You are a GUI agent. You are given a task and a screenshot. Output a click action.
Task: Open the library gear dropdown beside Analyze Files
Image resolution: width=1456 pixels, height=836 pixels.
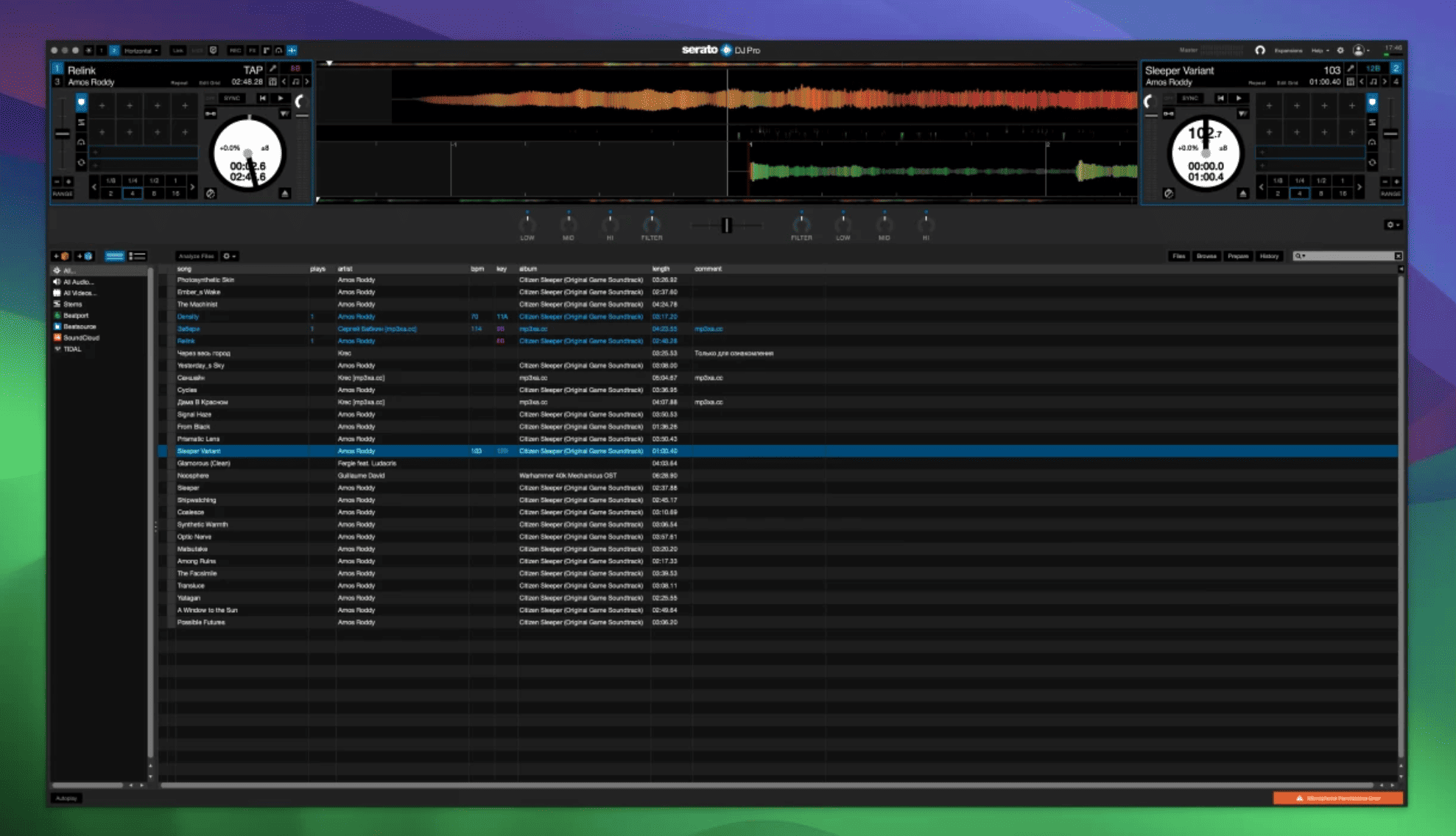[229, 256]
